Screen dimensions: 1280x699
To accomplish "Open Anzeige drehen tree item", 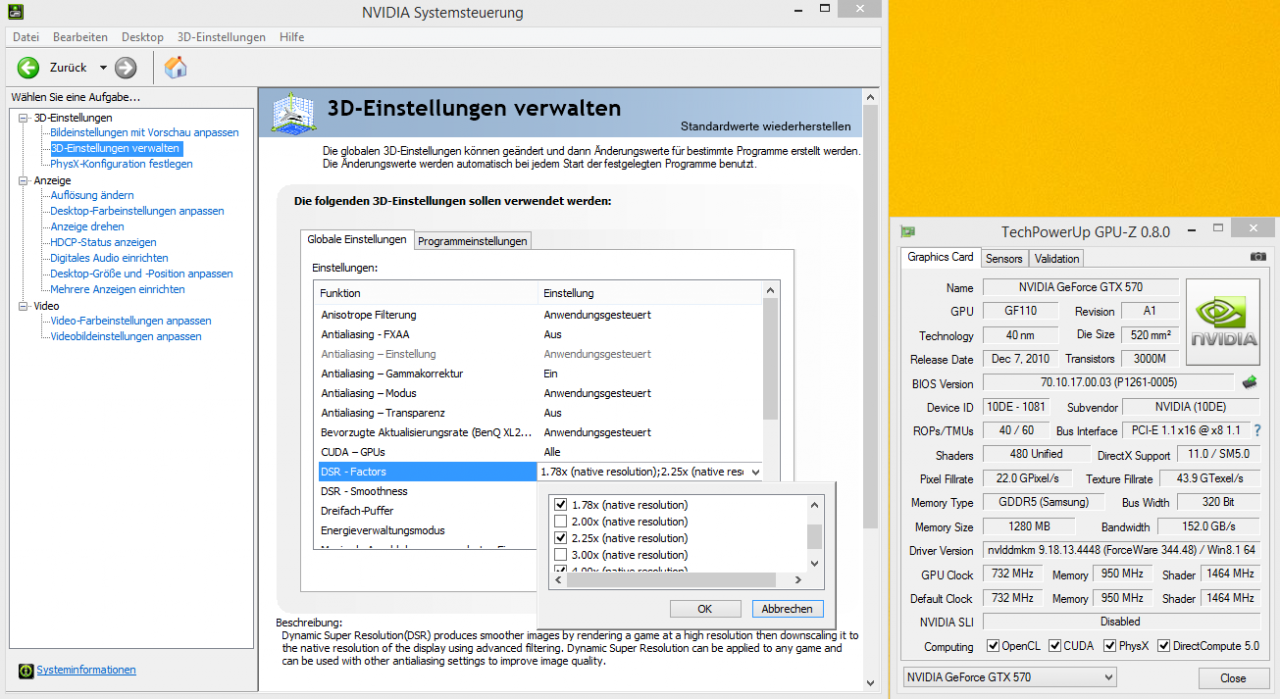I will tap(87, 227).
